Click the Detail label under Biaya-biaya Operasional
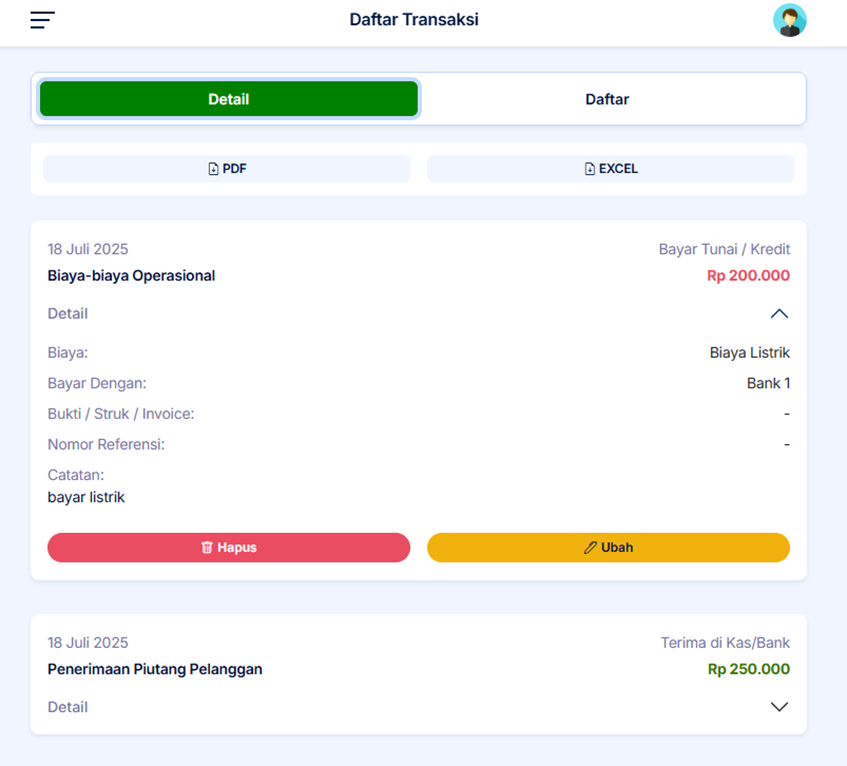The image size is (847, 766). 68,314
